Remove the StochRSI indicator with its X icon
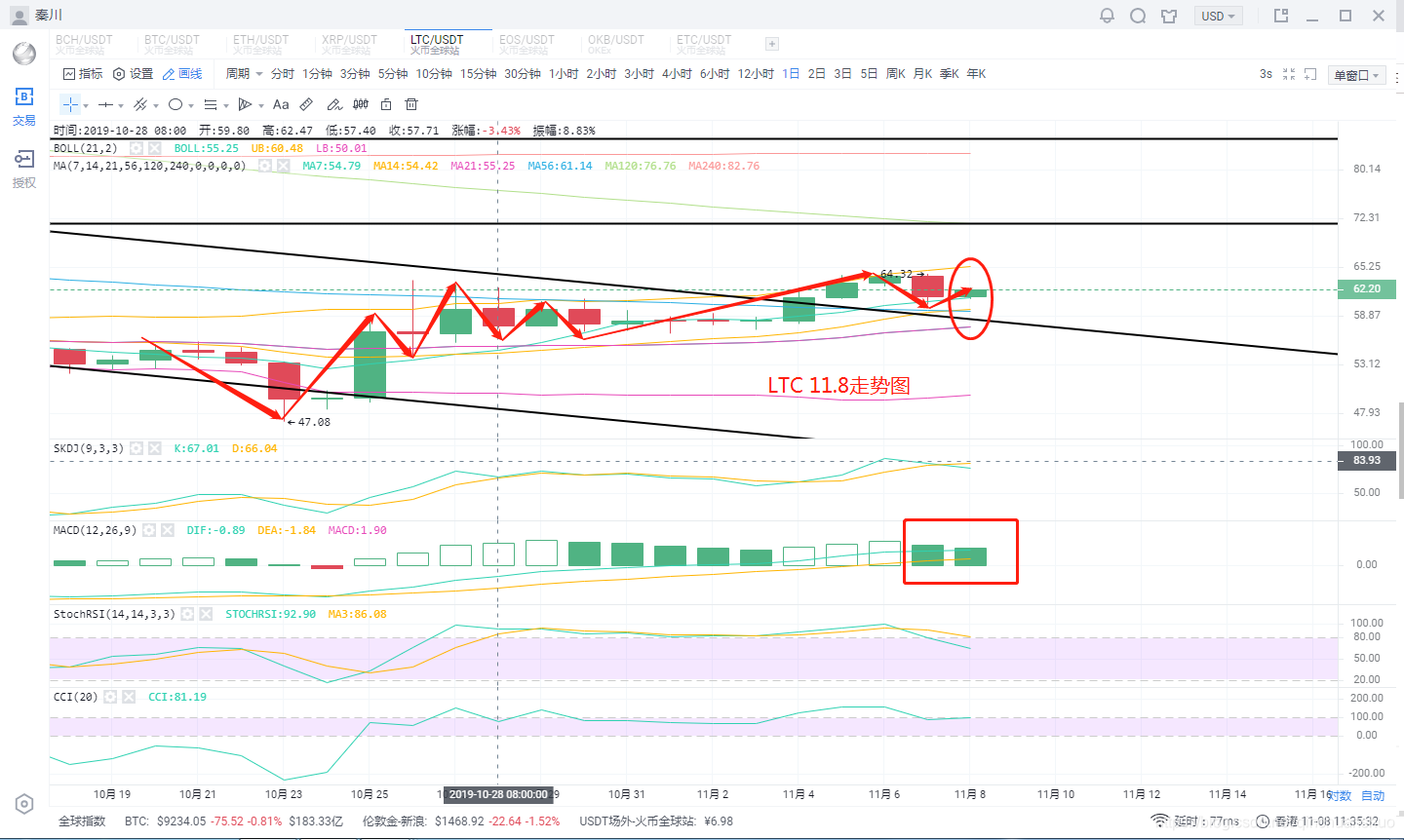 tap(206, 614)
